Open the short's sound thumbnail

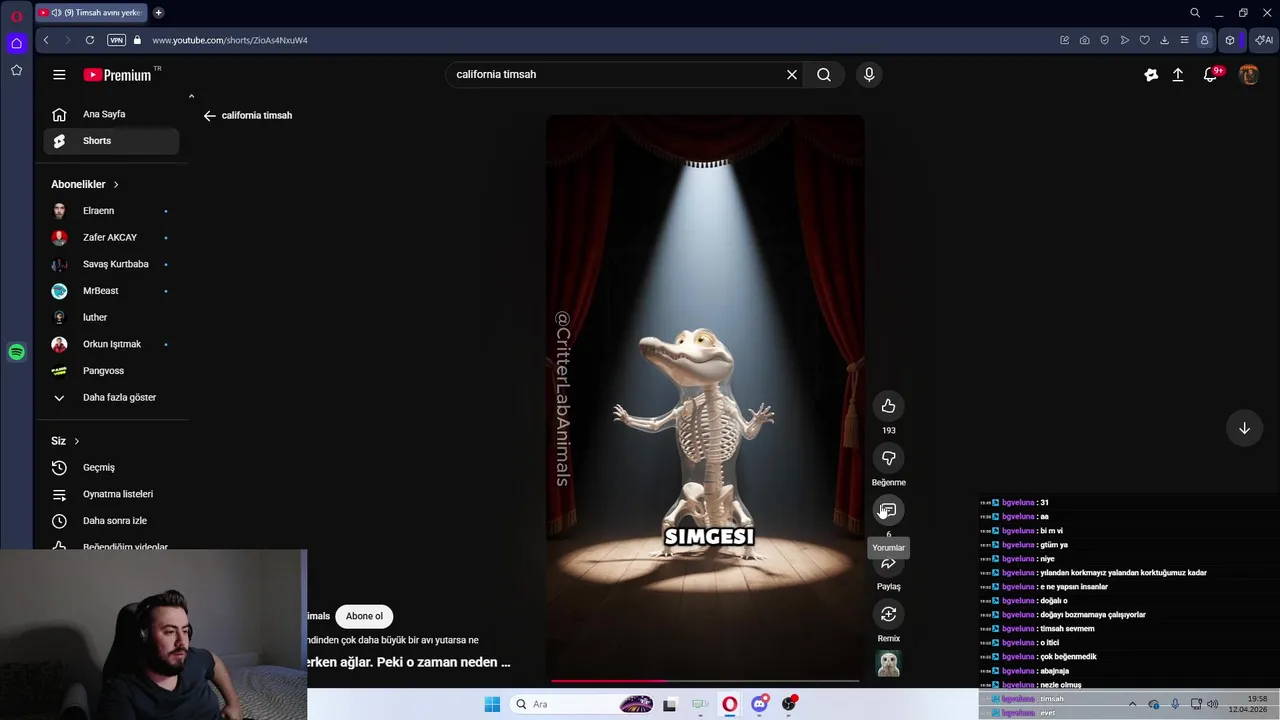point(888,664)
